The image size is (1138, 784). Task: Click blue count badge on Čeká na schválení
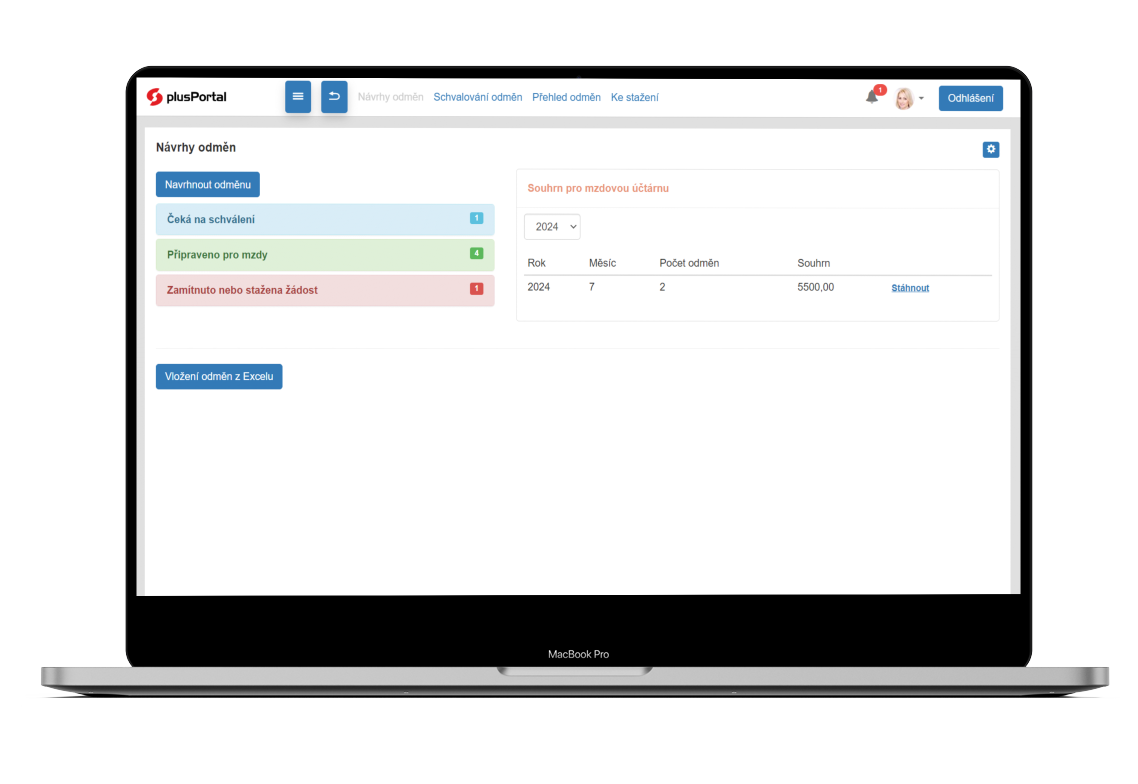pyautogui.click(x=476, y=218)
